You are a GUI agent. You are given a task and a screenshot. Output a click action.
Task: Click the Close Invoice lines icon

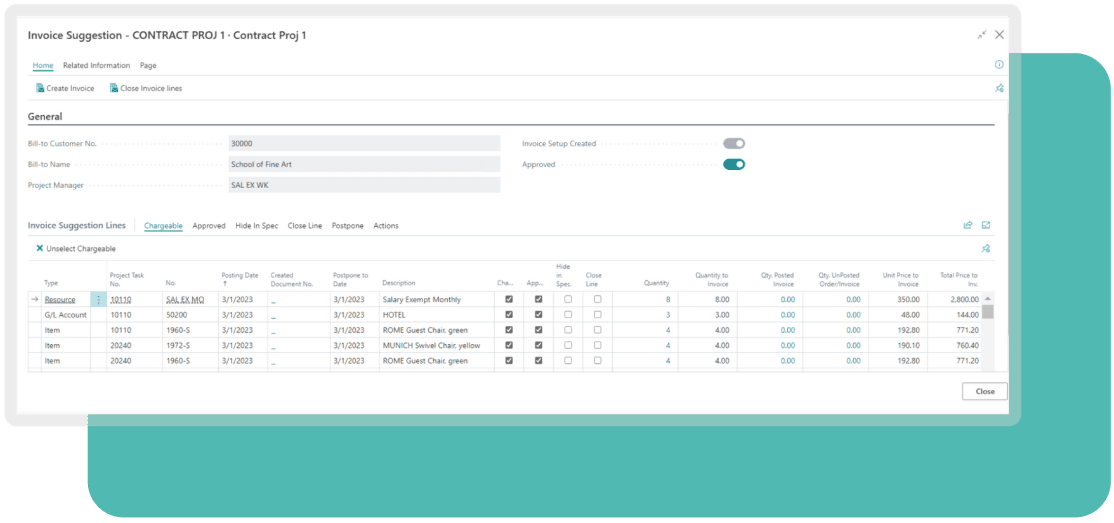point(114,88)
